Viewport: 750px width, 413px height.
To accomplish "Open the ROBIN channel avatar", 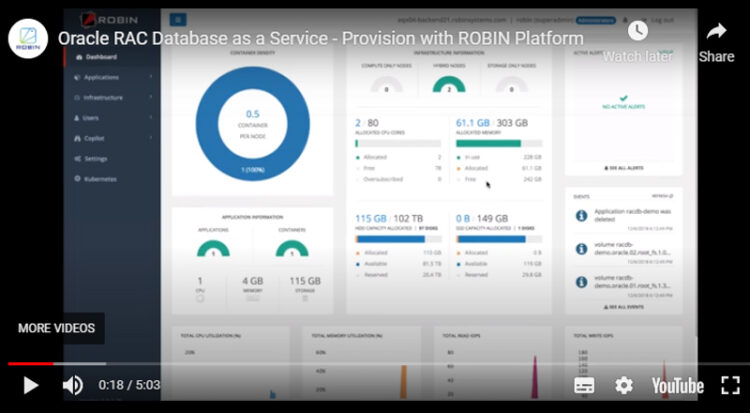I will coord(28,38).
